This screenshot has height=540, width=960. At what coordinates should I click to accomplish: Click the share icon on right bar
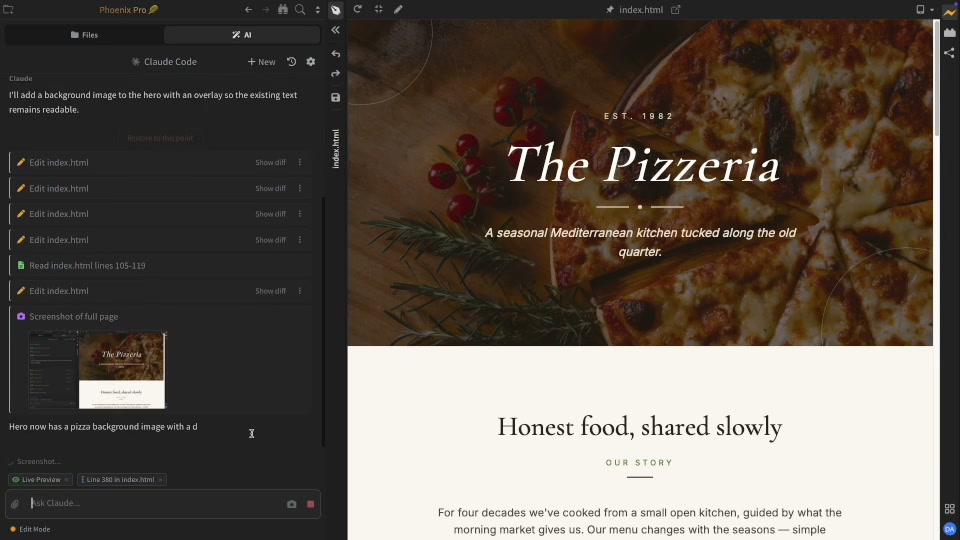[950, 53]
